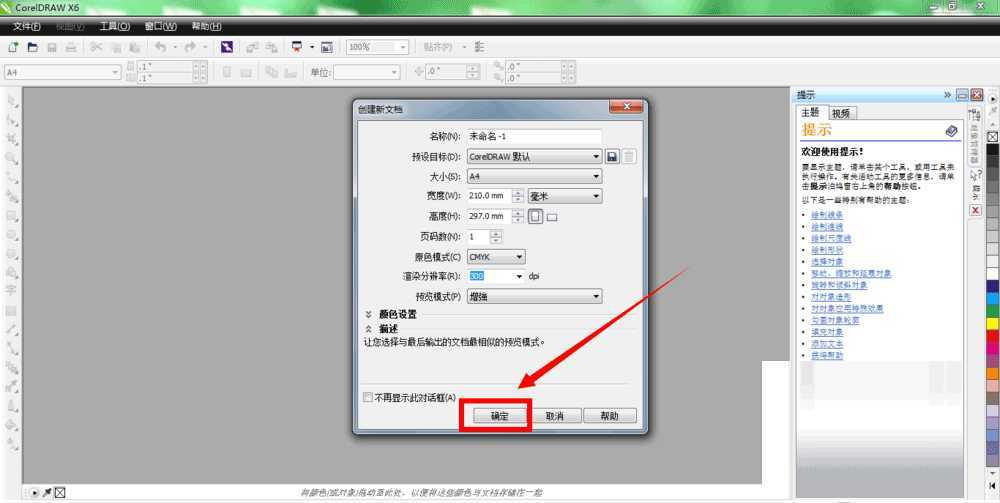Click the Hints docker tab with question cursor
1000x503 pixels.
click(x=975, y=175)
